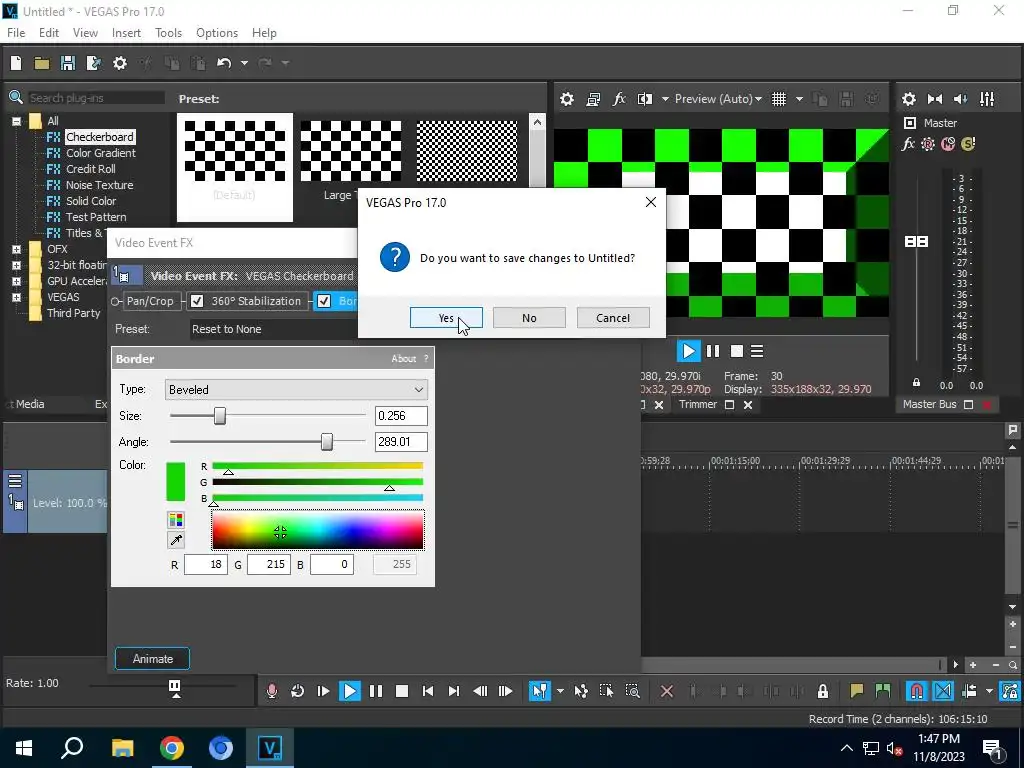The width and height of the screenshot is (1024, 768).
Task: Expand the 32-bit floating point folder
Action: click(16, 266)
